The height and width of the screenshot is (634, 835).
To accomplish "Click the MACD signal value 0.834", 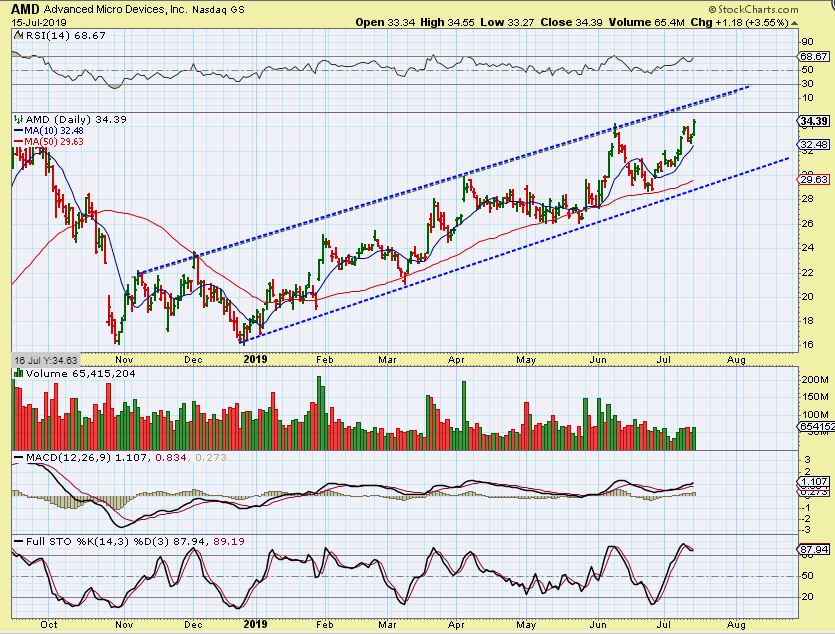I will tap(171, 457).
